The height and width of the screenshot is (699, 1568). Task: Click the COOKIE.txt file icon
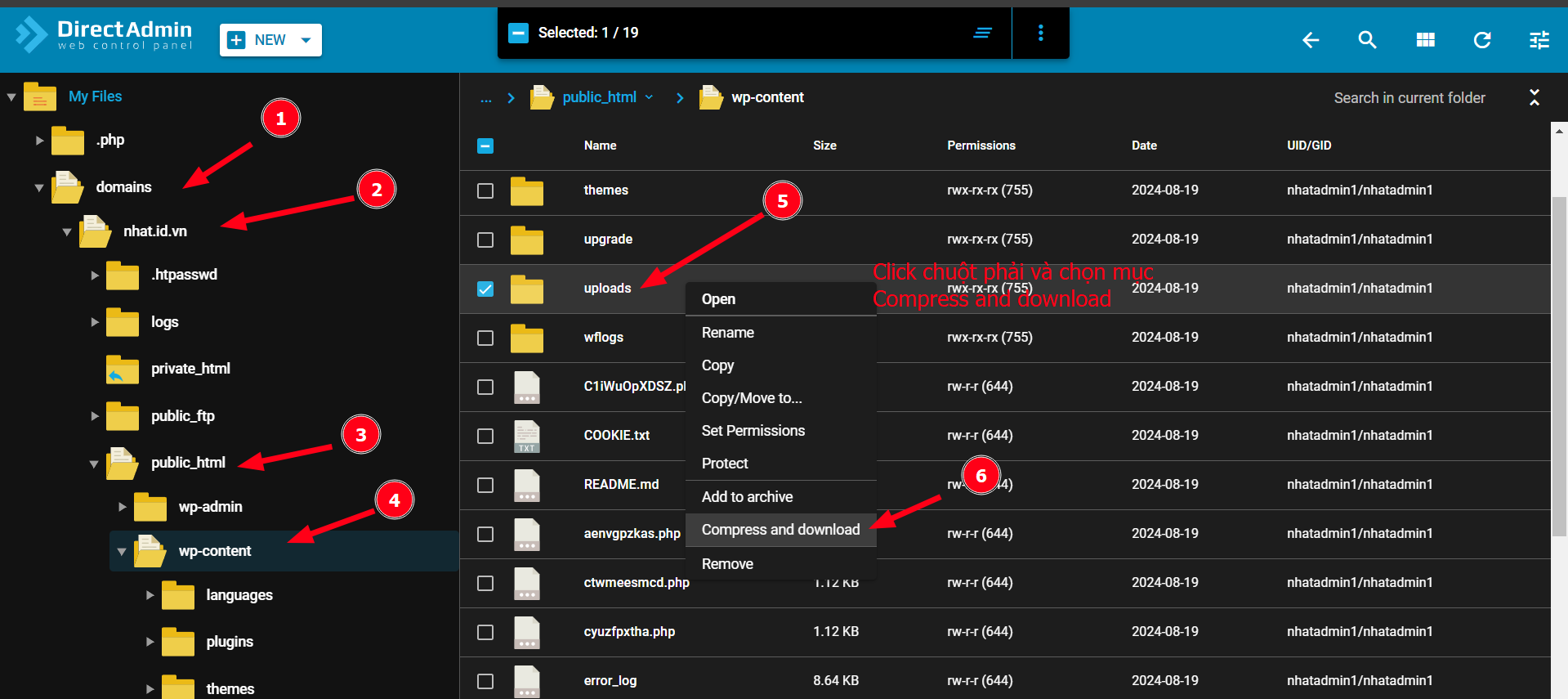[x=527, y=436]
